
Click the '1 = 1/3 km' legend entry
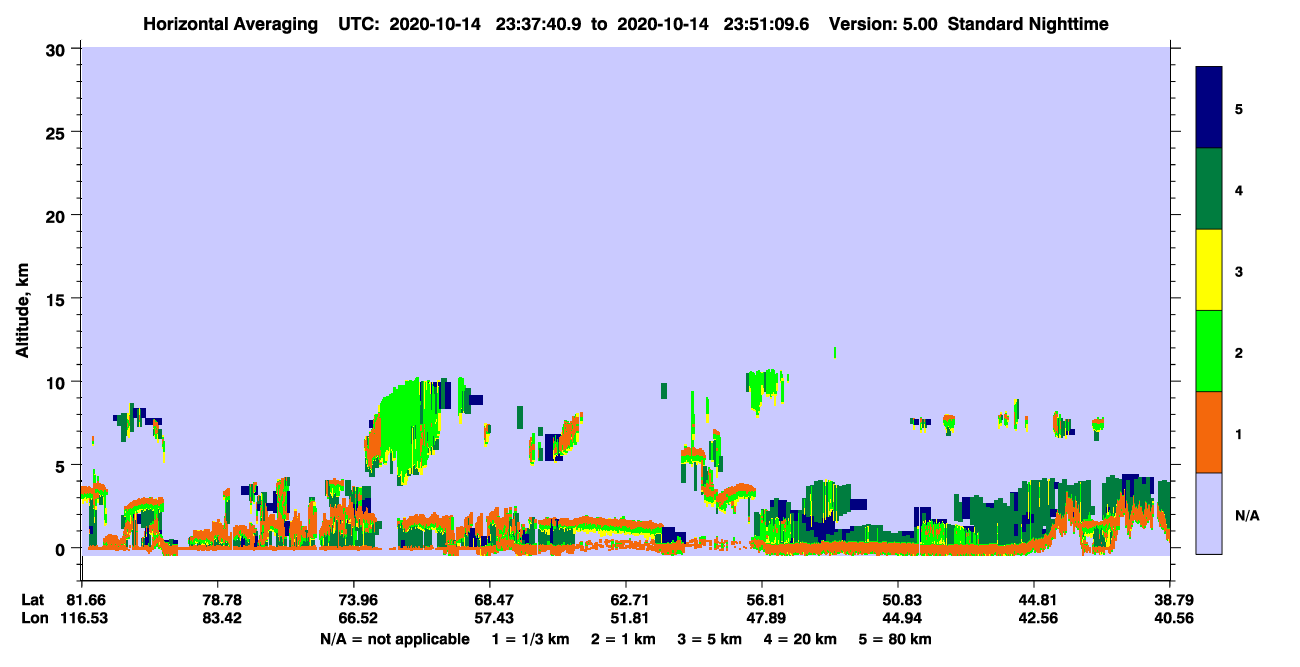pyautogui.click(x=530, y=639)
